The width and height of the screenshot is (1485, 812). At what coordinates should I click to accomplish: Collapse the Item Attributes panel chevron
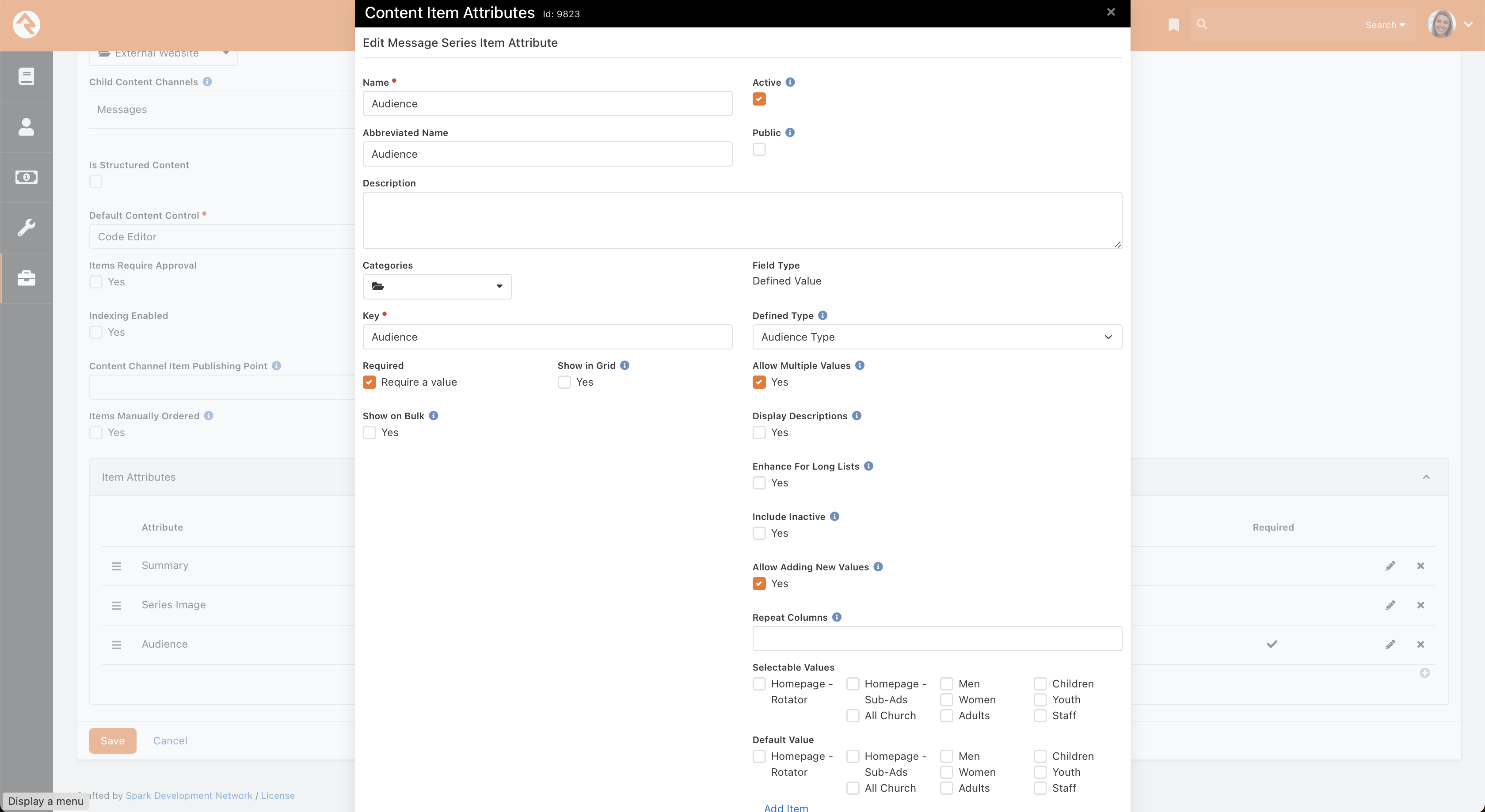click(1426, 477)
